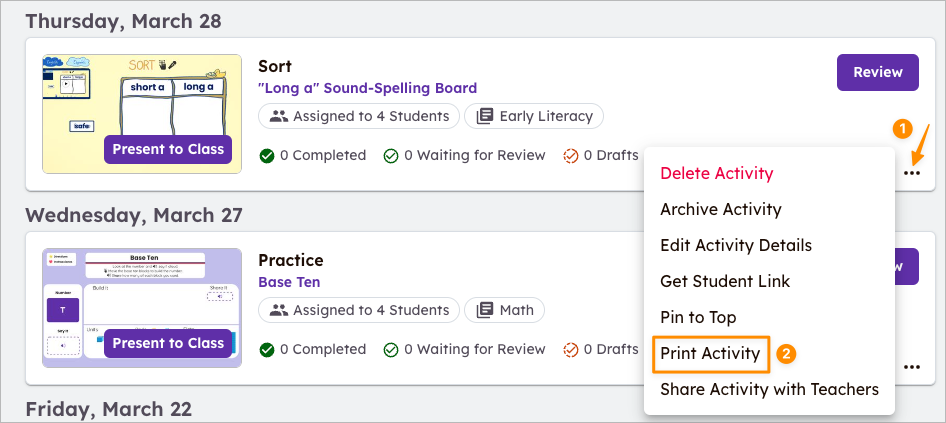Open Base Ten activity thumbnail
946x423 pixels.
(142, 308)
